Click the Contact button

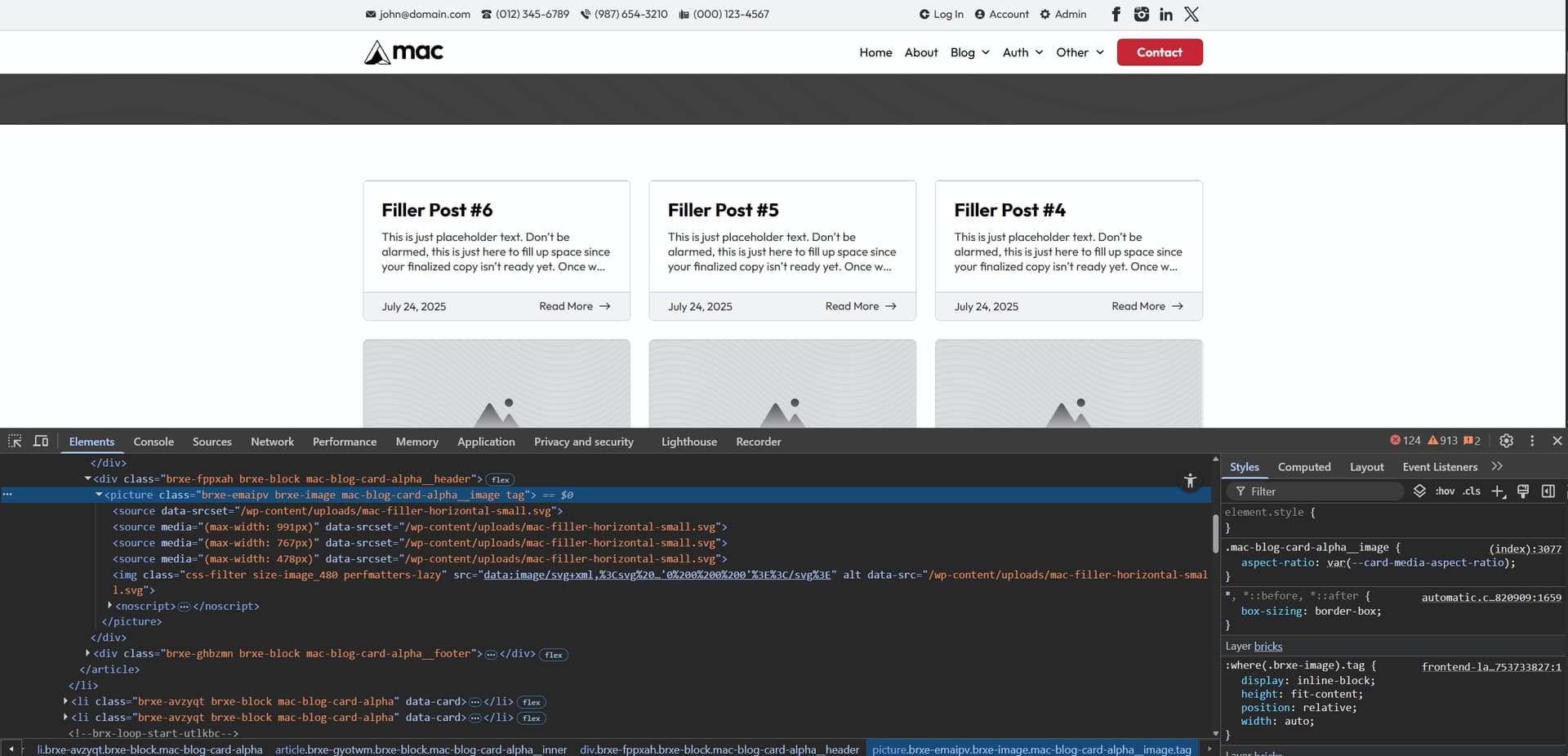pyautogui.click(x=1159, y=51)
